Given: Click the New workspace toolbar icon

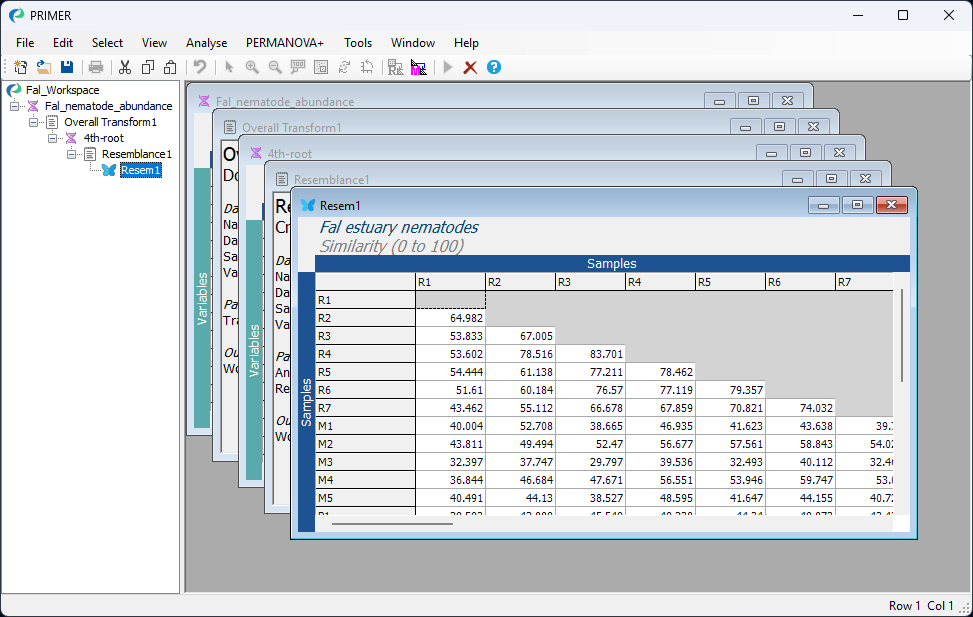Looking at the screenshot, I should click(20, 67).
